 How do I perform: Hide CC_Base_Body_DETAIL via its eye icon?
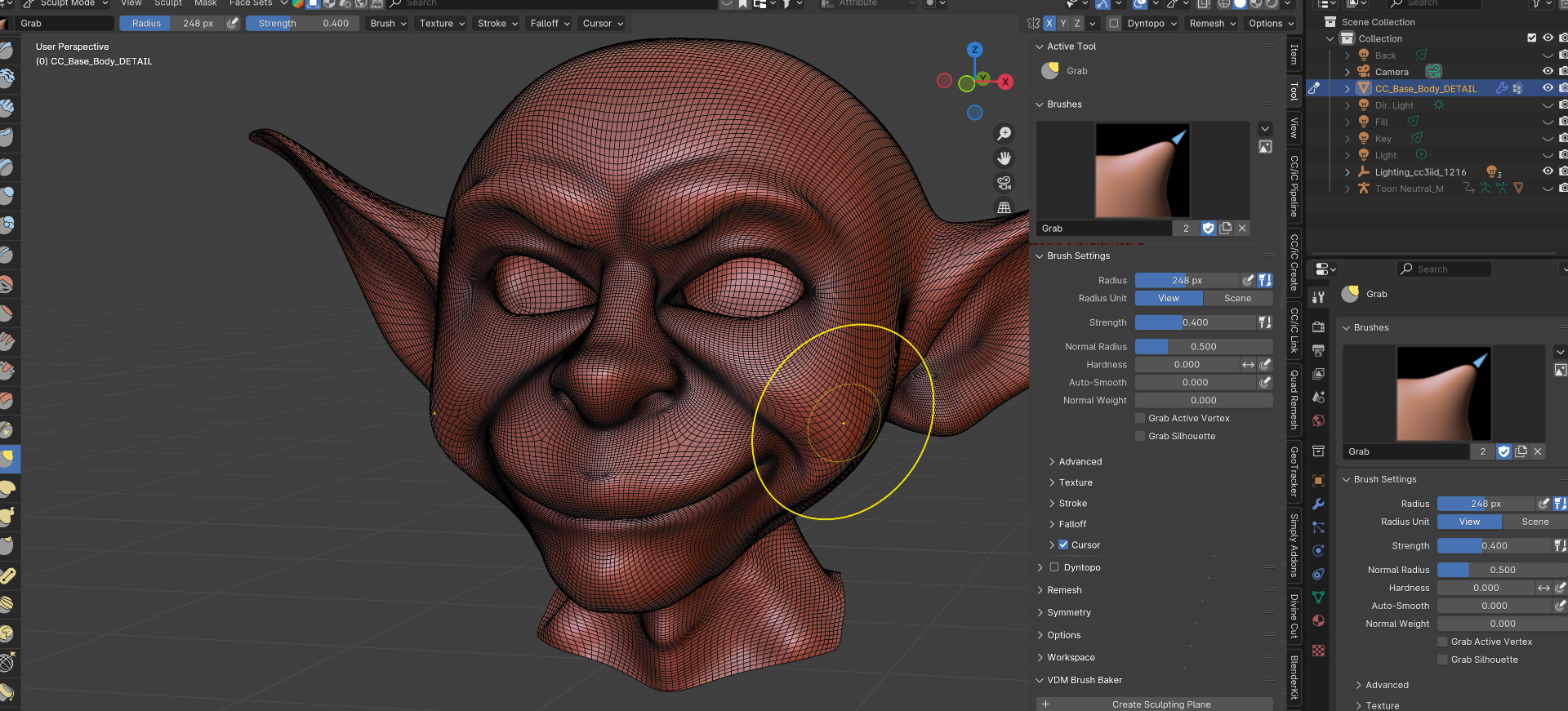(1548, 88)
